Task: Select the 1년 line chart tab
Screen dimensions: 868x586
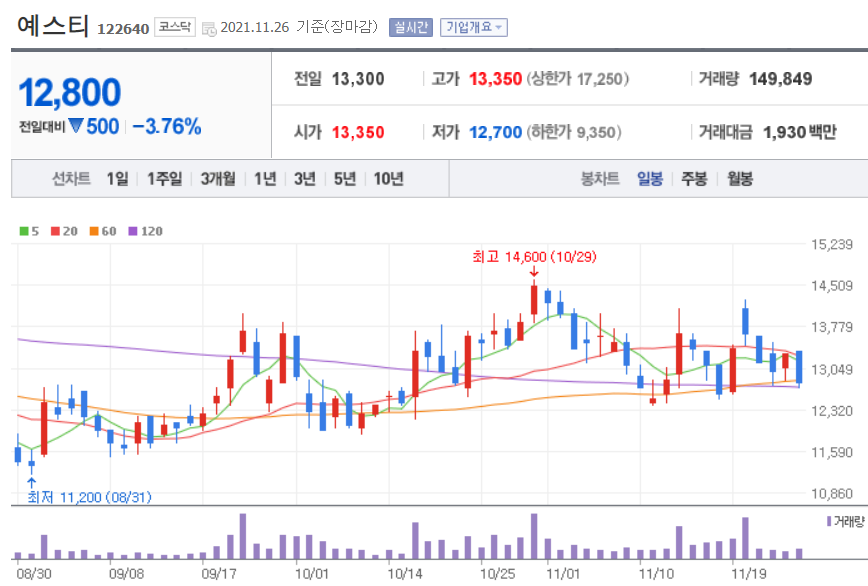Action: point(265,179)
